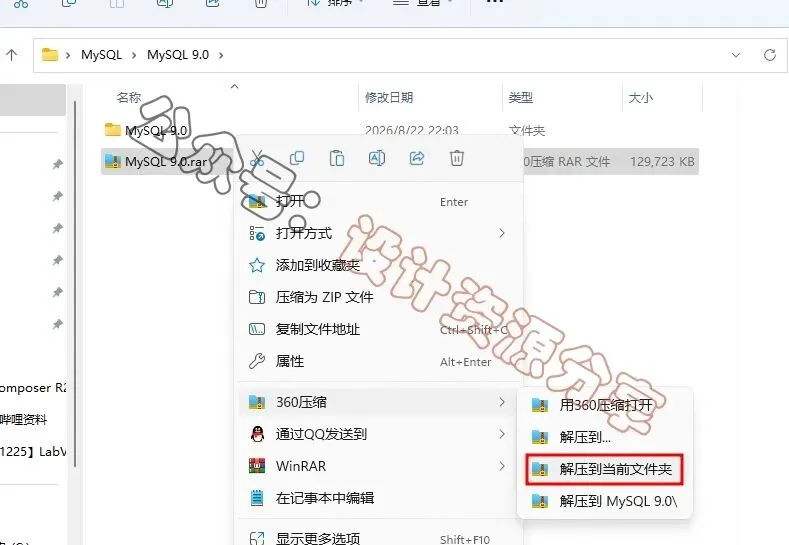Choose 解压到... submenu option
The image size is (789, 545).
point(604,437)
